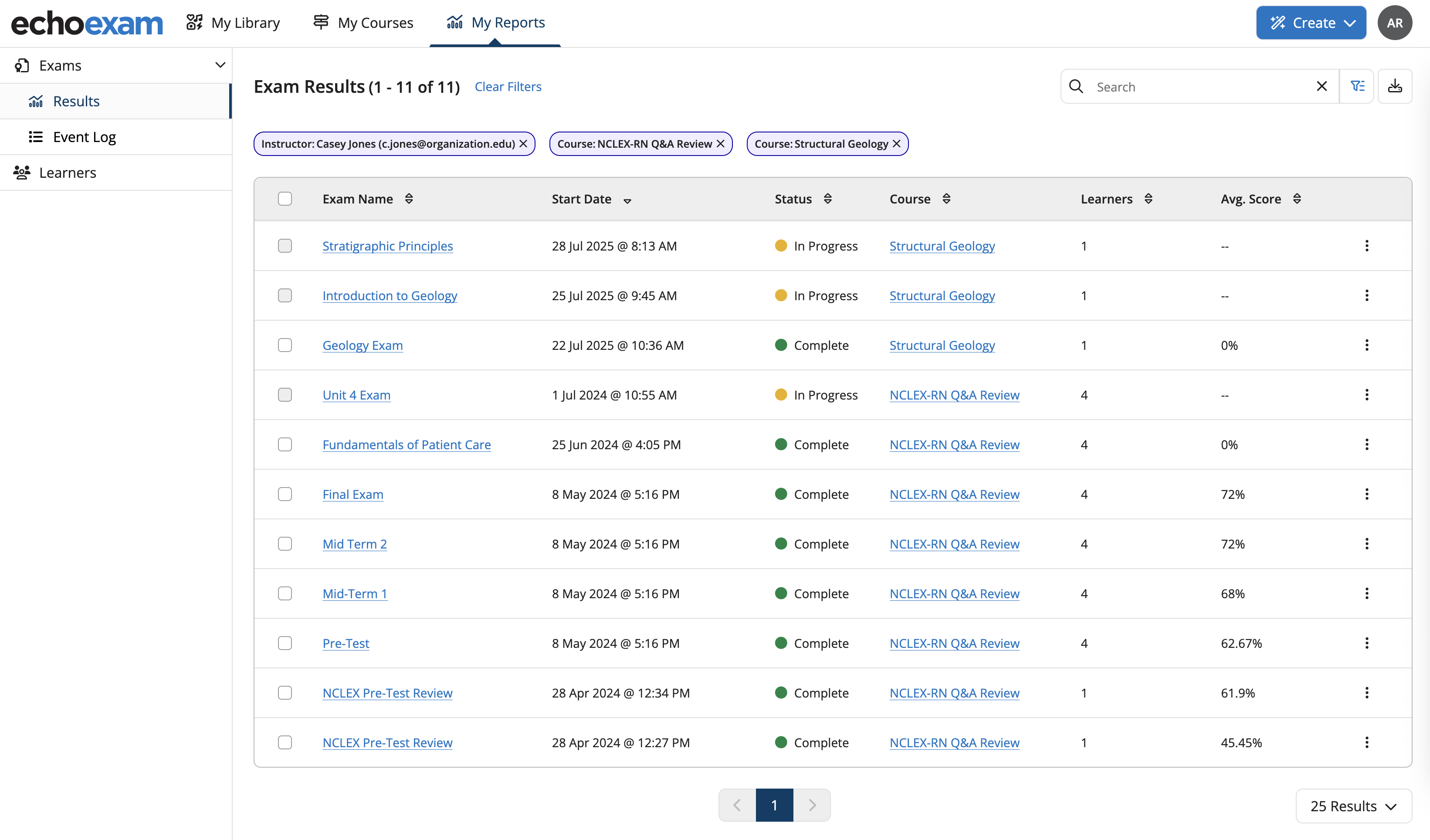
Task: Open the filter options icon
Action: [x=1357, y=86]
